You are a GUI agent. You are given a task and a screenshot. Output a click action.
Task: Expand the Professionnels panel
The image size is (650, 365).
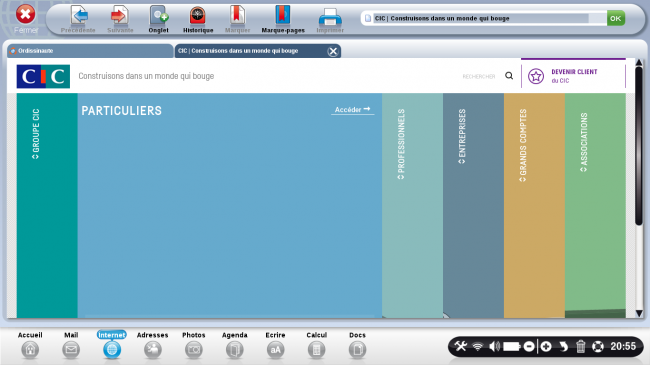[x=401, y=144]
